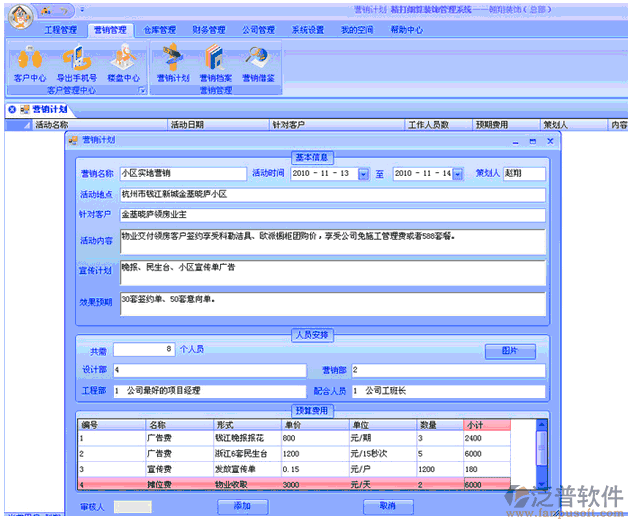Image resolution: width=634 pixels, height=529 pixels.
Task: Click the 图片 button
Action: pos(510,351)
